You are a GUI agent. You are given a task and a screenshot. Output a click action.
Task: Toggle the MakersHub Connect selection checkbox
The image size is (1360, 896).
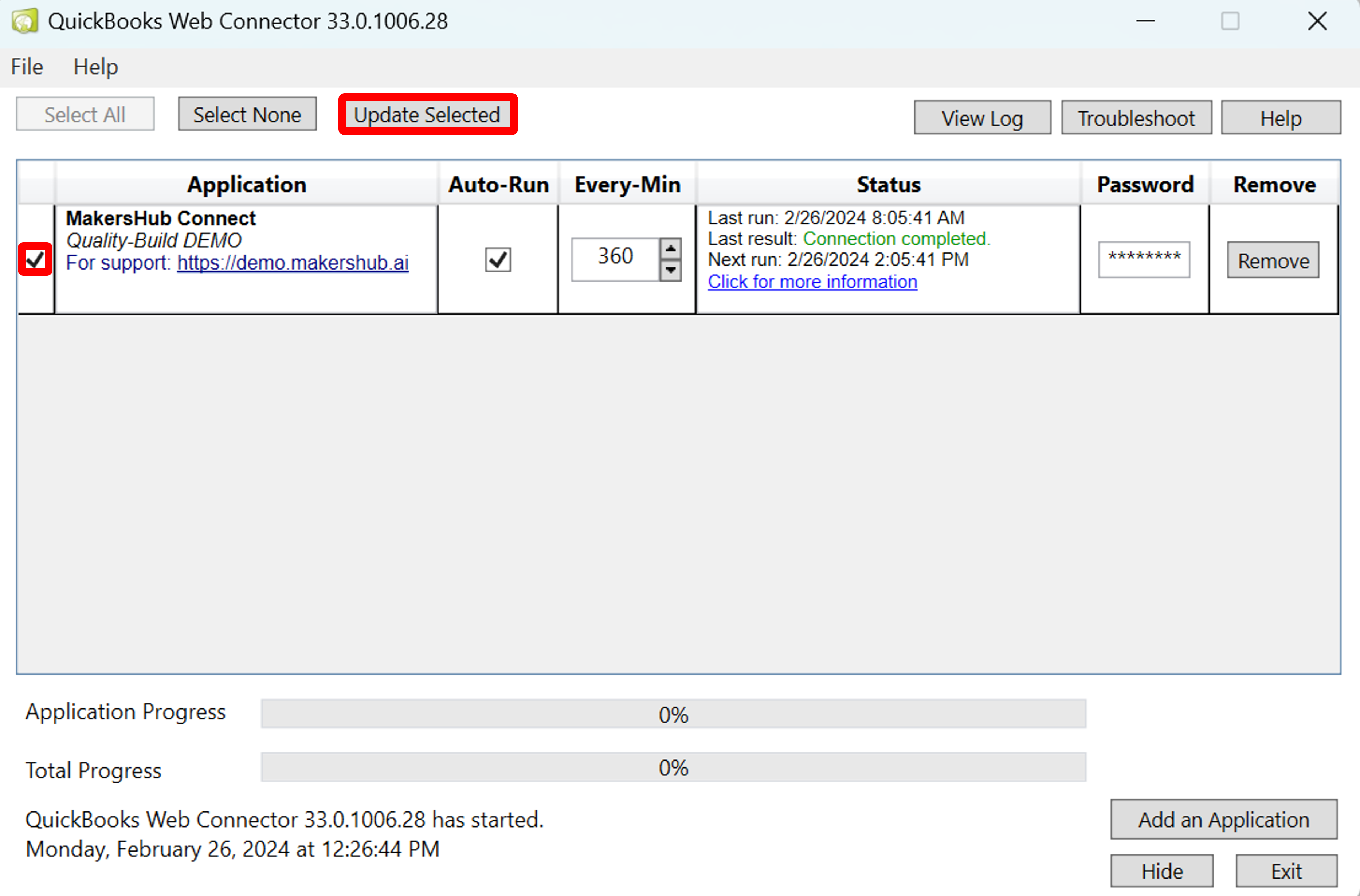35,259
